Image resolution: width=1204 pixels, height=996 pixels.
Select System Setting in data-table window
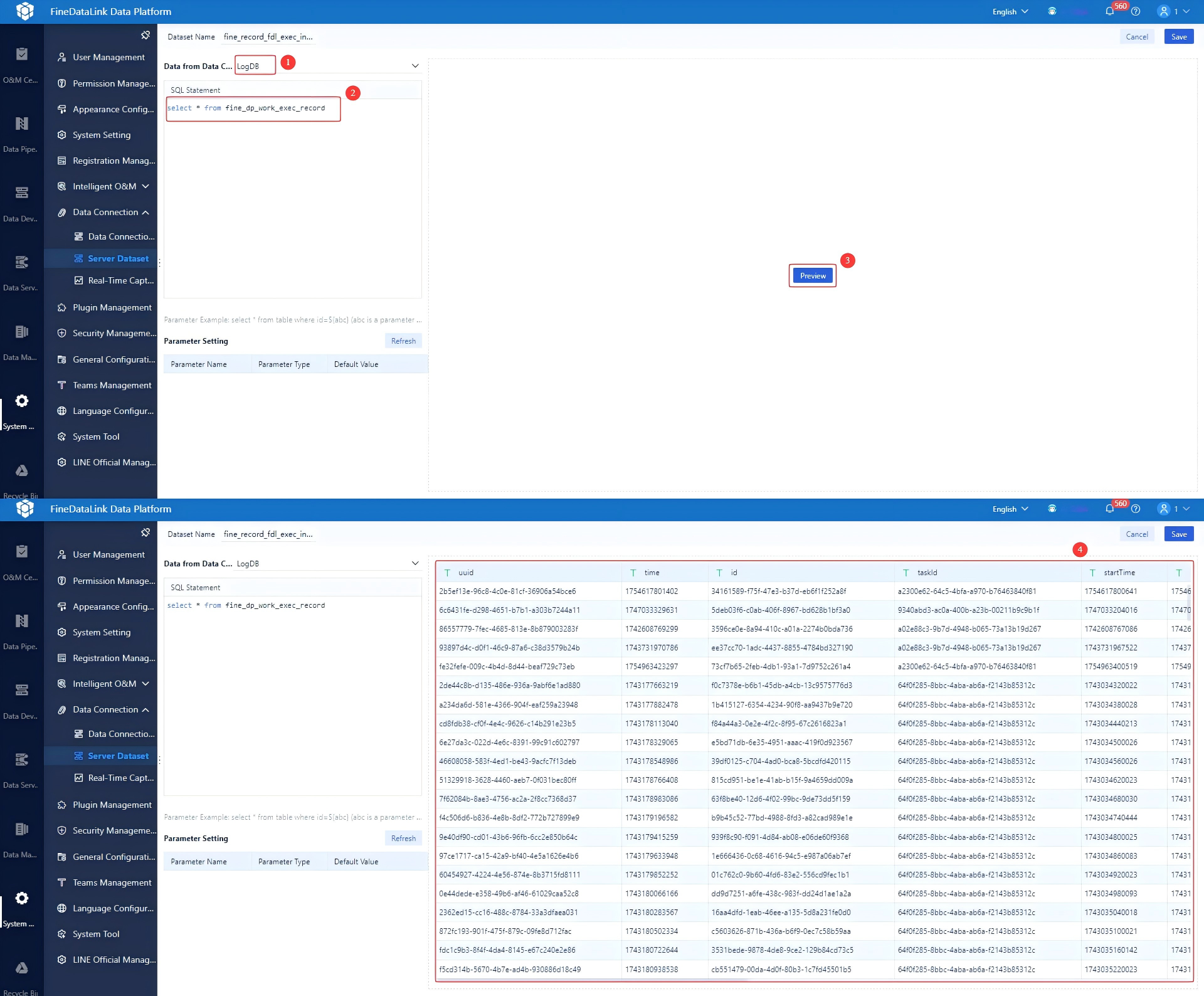(x=100, y=632)
